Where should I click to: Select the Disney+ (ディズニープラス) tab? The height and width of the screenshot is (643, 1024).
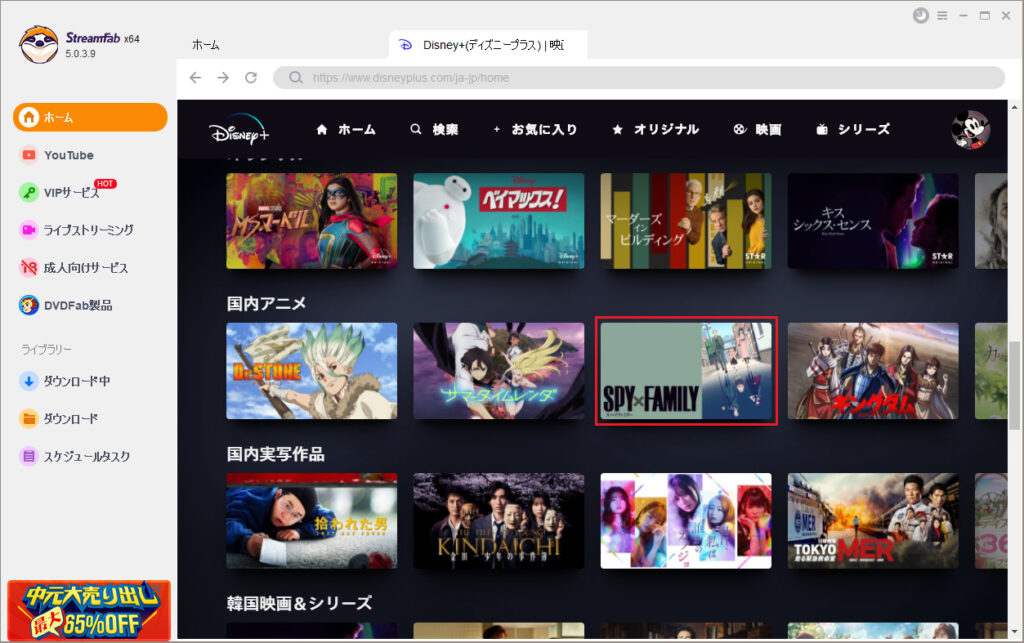tap(488, 45)
